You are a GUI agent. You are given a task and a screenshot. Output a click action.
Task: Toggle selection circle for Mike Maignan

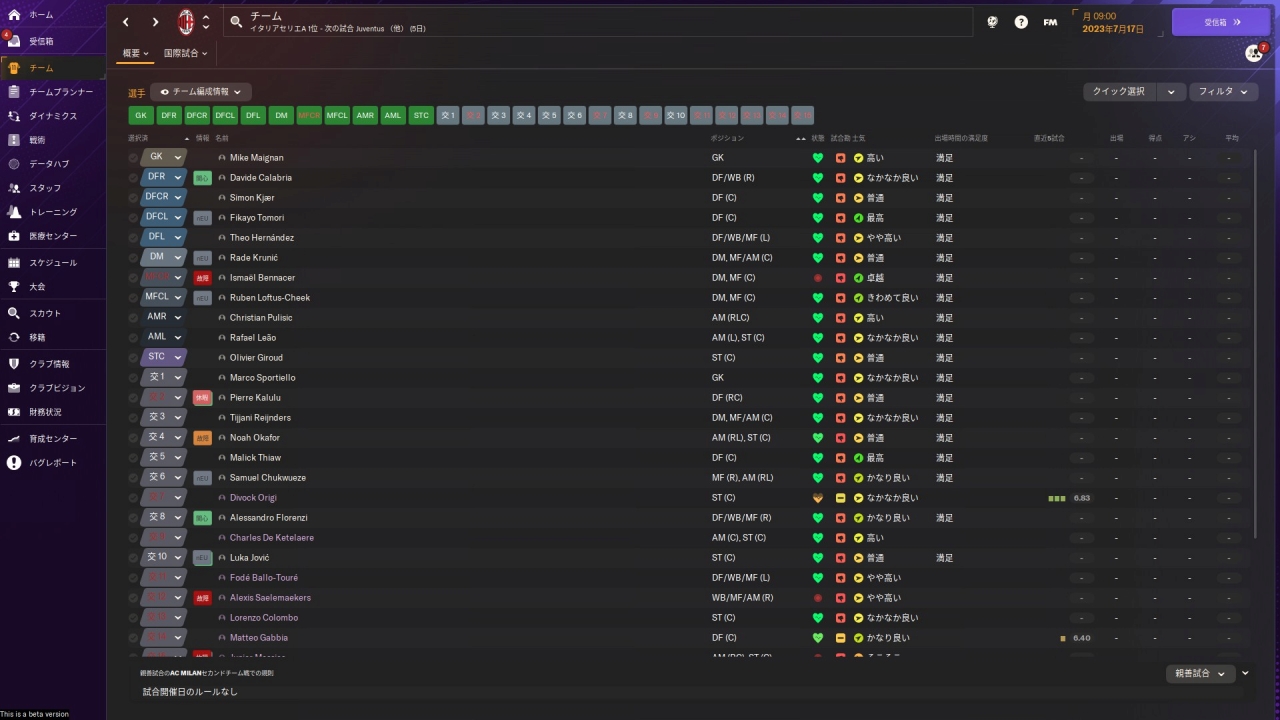coord(133,158)
